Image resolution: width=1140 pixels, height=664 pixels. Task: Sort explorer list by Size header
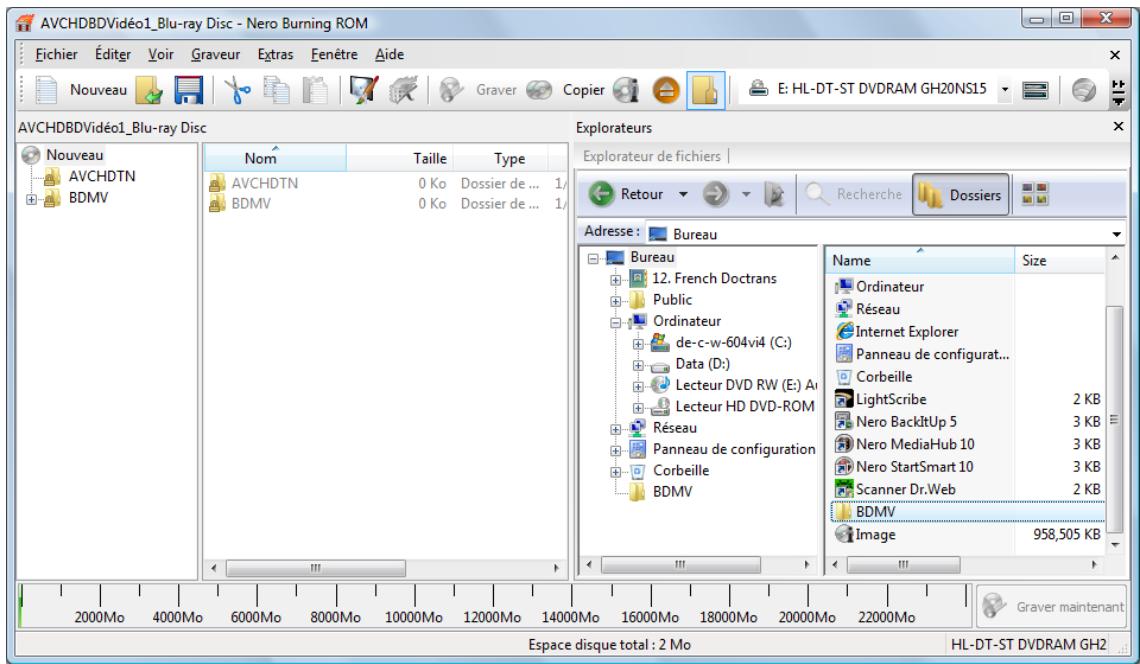tap(1059, 260)
